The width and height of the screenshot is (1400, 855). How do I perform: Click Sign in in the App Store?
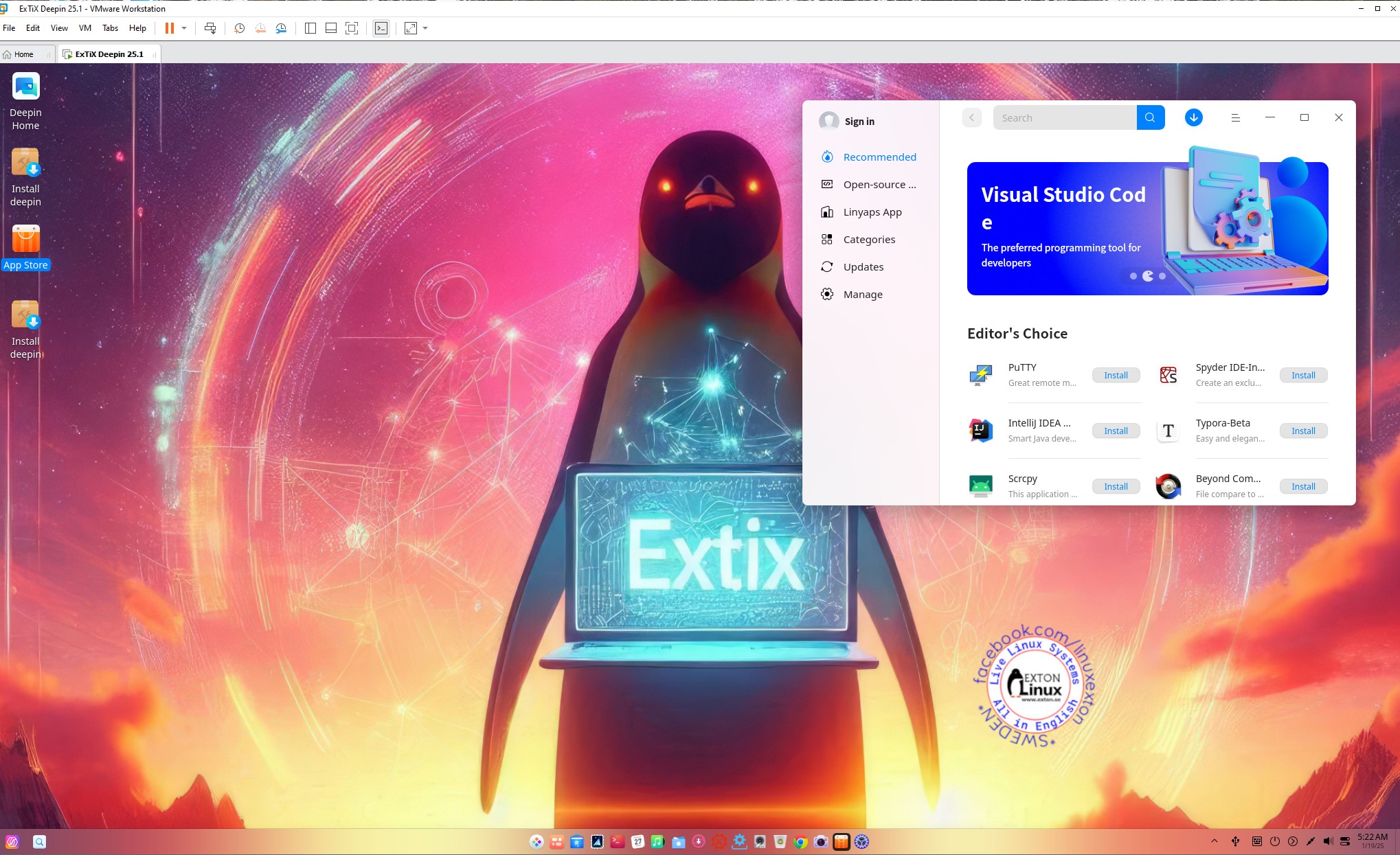847,122
